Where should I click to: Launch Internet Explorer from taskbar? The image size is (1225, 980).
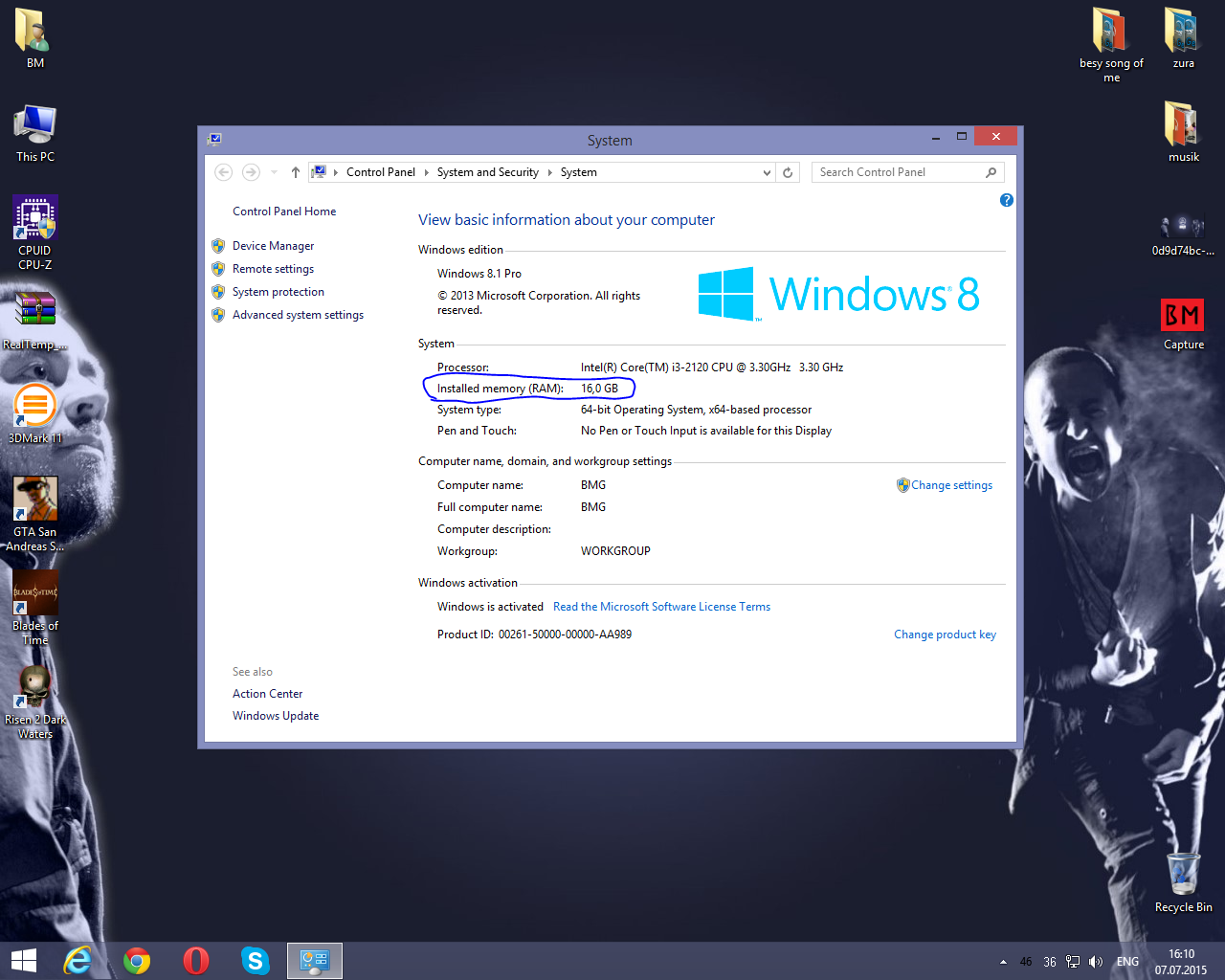pyautogui.click(x=77, y=960)
